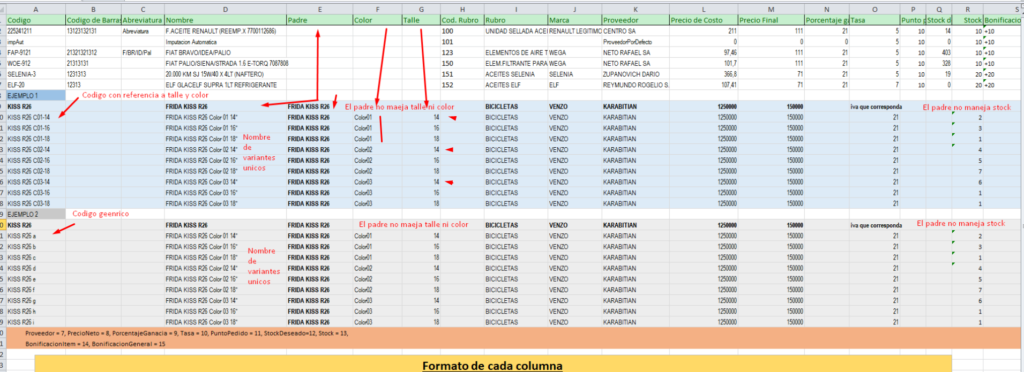Screen dimensions: 1024x372
Task: Click 'F.ACEITE RENAULT (REEMP.X 7700112686)' name cell
Action: [x=225, y=31]
